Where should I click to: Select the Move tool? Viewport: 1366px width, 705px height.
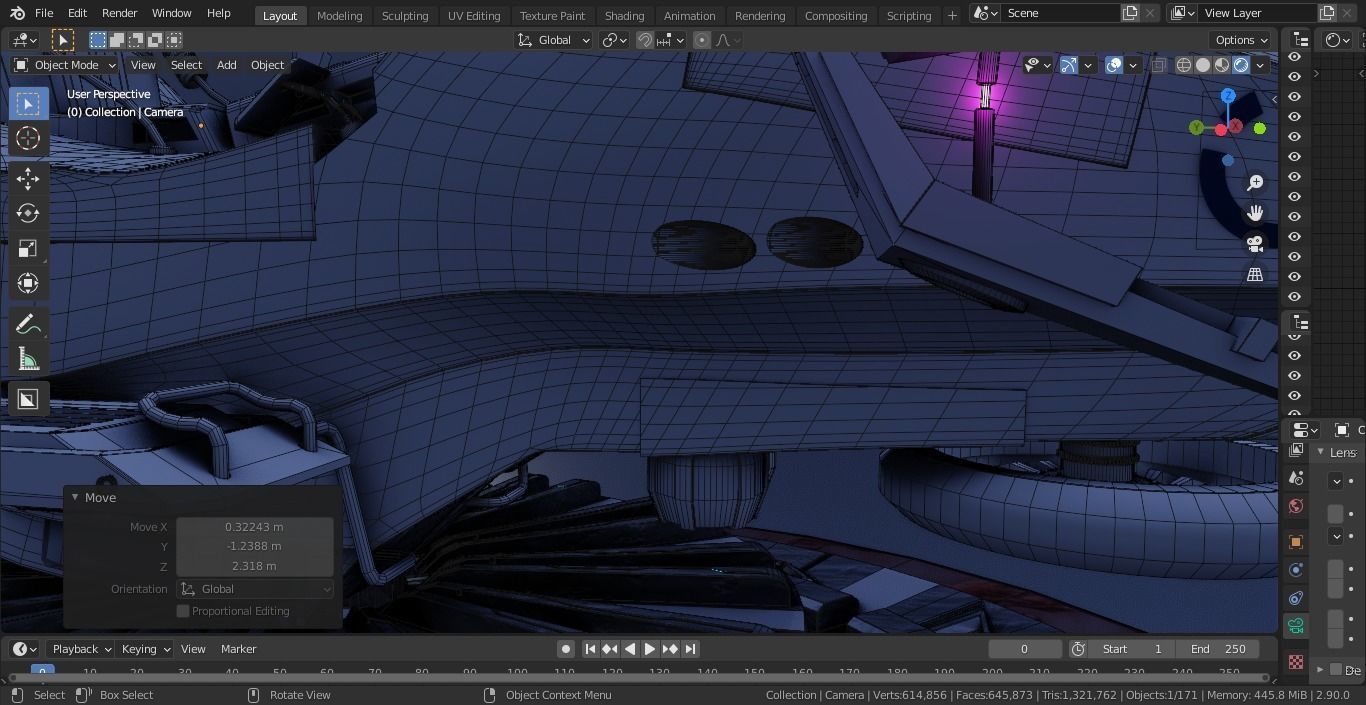click(28, 179)
